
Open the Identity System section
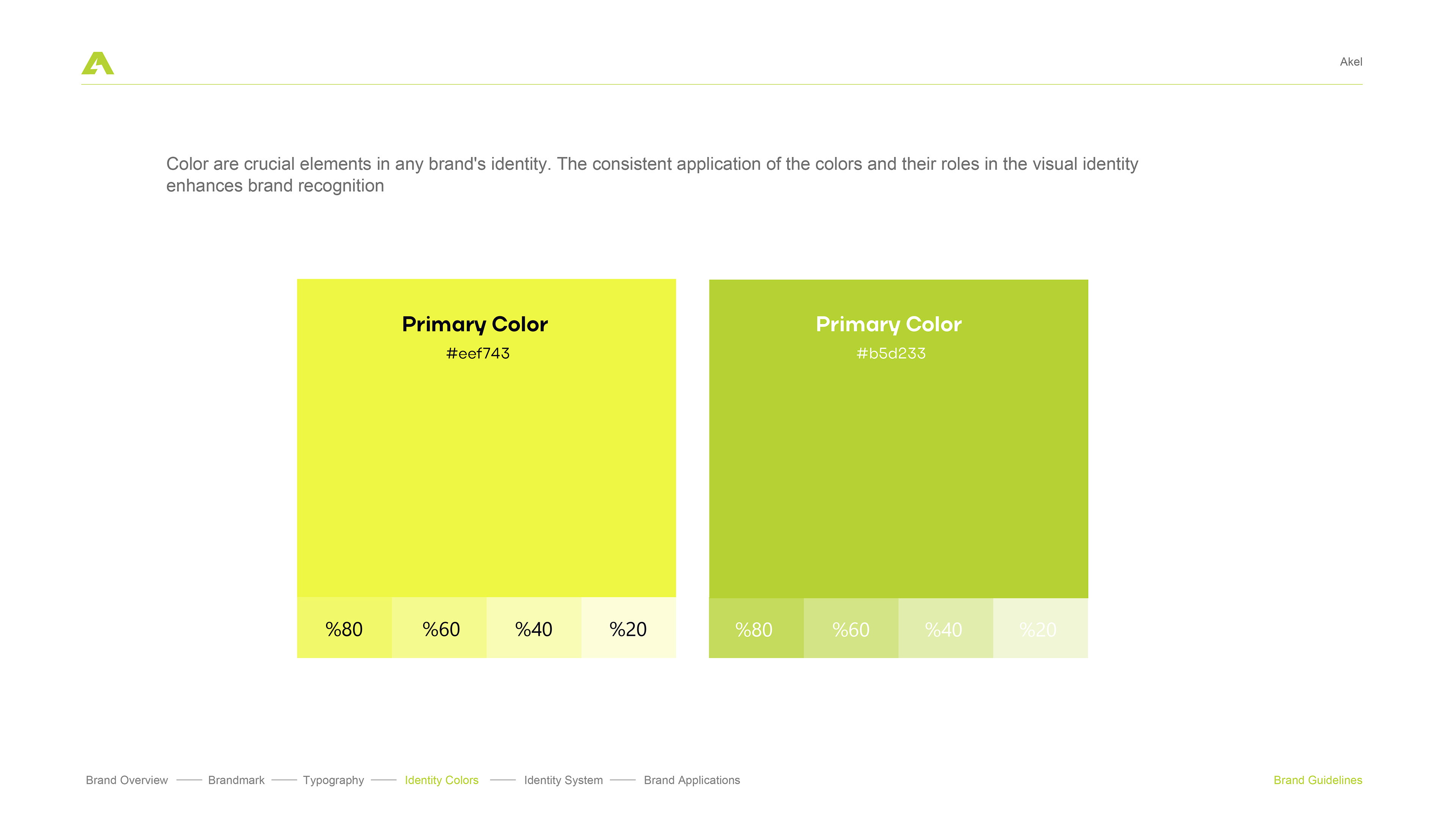point(563,780)
